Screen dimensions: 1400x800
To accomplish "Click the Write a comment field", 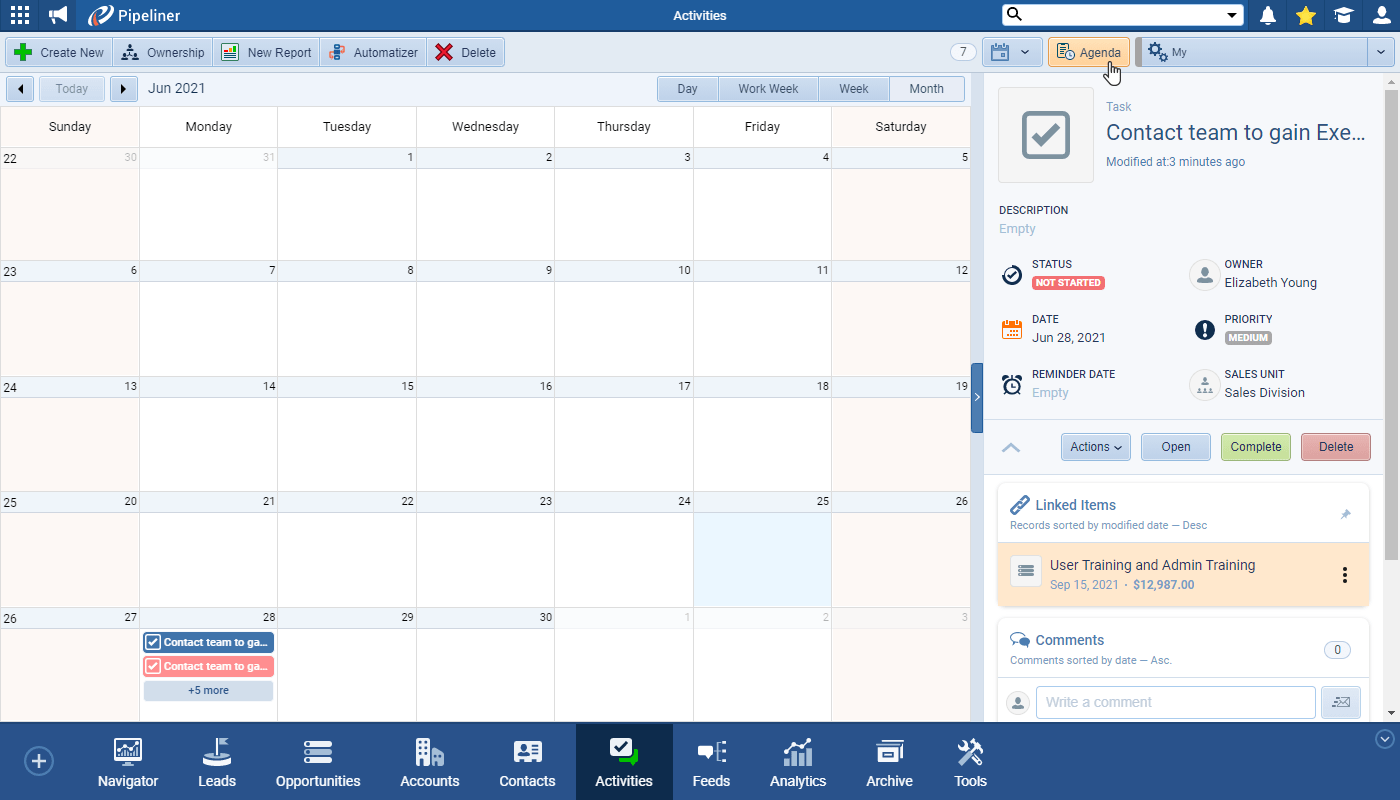I will pos(1175,702).
